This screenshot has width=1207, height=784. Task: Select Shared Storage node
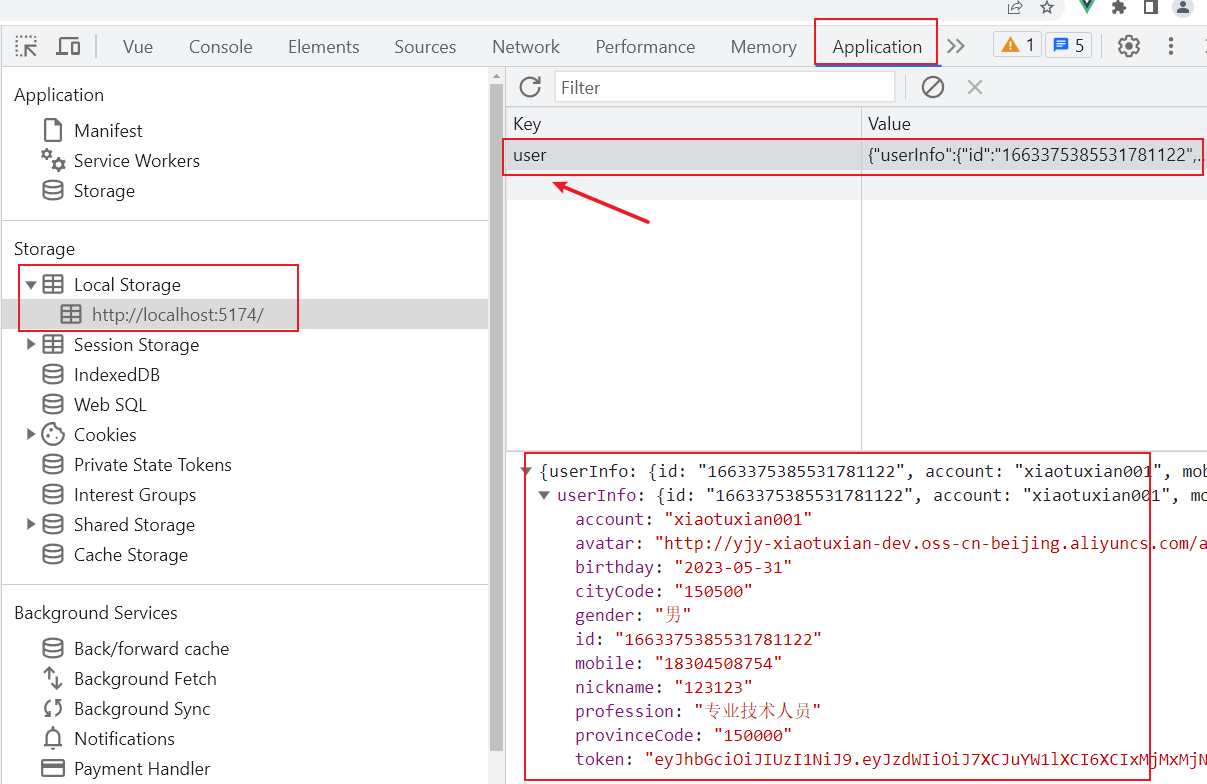click(134, 525)
